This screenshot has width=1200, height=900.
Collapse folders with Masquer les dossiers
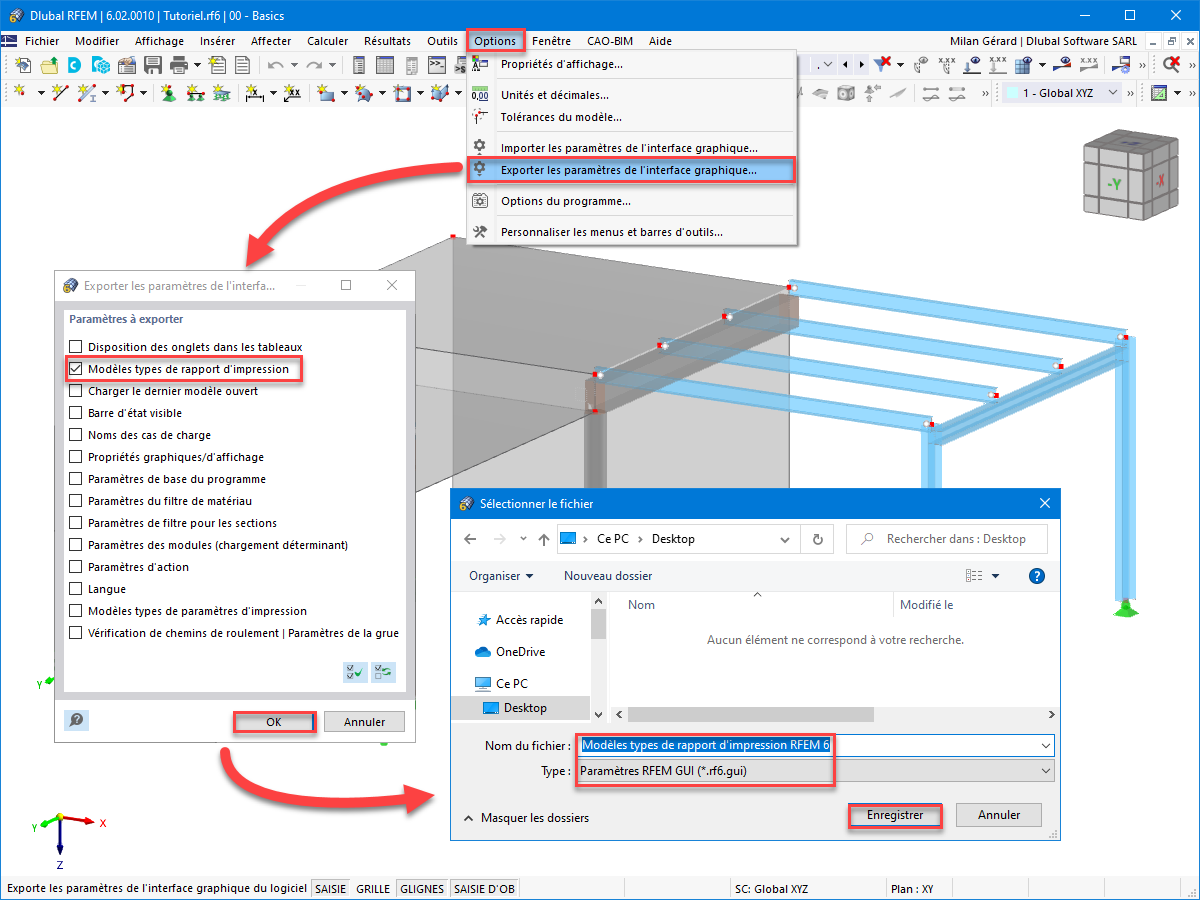[526, 818]
